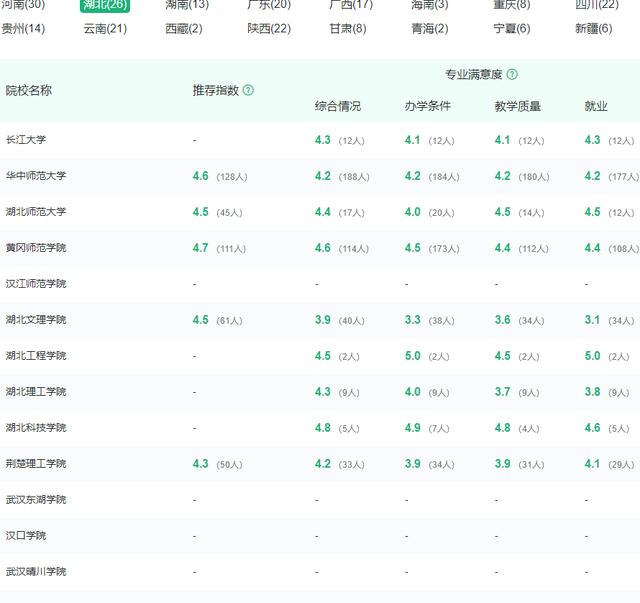The width and height of the screenshot is (640, 603).
Task: Click the 教学质量 column header
Action: pyautogui.click(x=518, y=106)
